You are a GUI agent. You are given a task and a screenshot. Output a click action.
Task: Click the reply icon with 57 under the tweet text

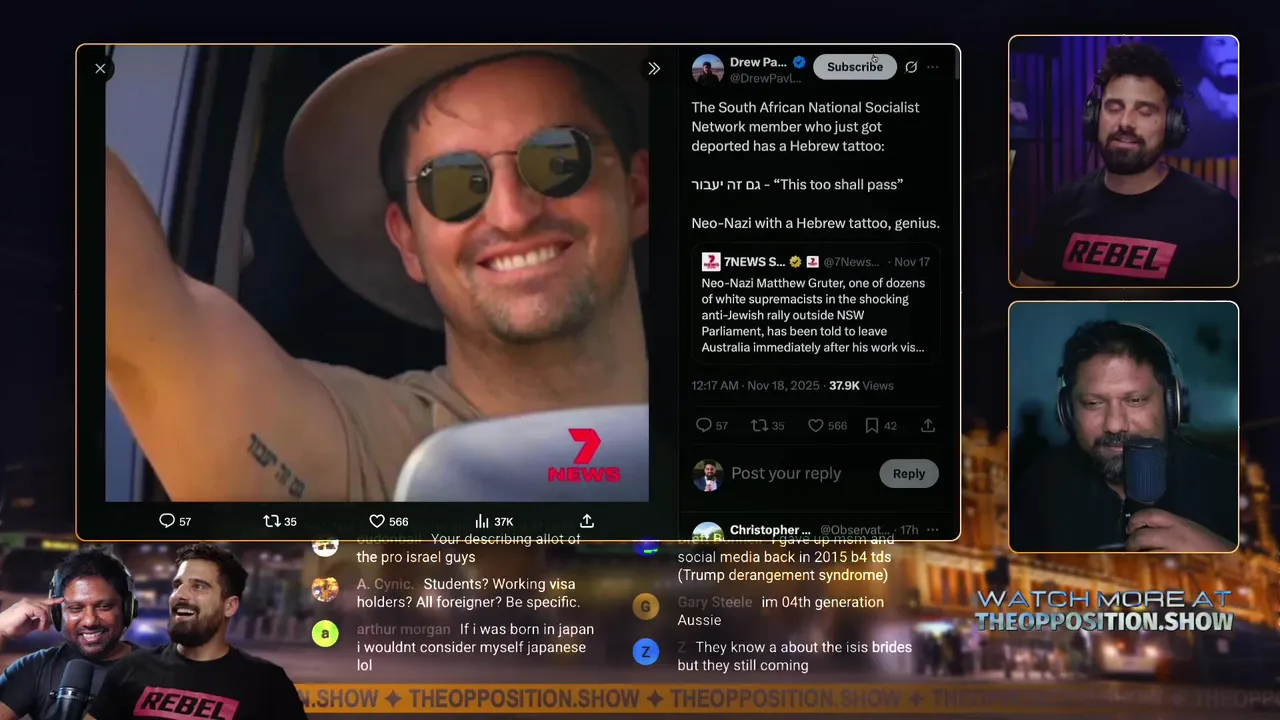pos(704,425)
